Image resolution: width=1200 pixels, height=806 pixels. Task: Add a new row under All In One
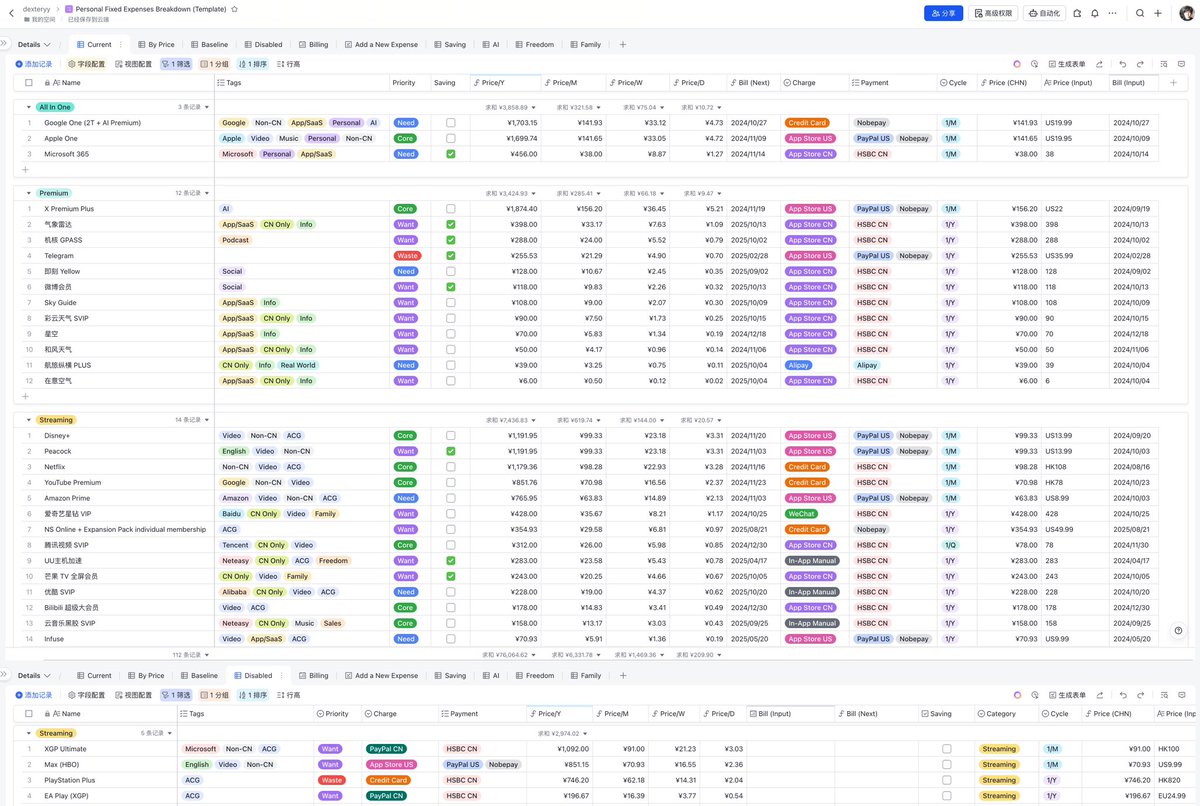point(27,170)
